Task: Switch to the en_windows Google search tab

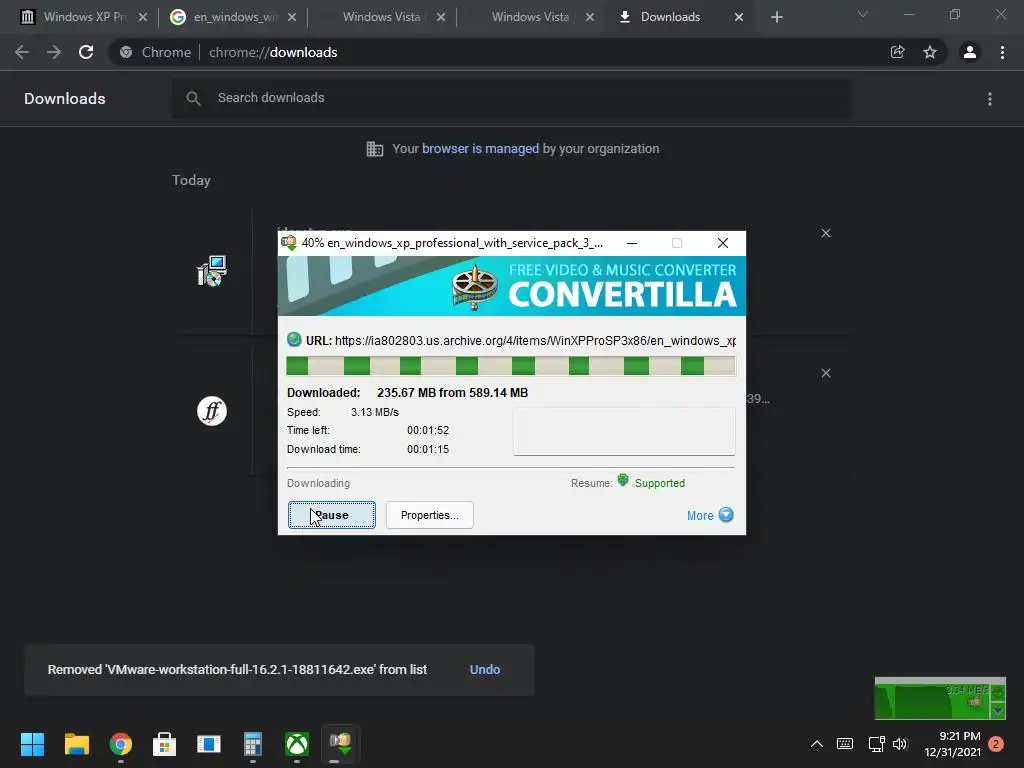Action: [x=235, y=17]
